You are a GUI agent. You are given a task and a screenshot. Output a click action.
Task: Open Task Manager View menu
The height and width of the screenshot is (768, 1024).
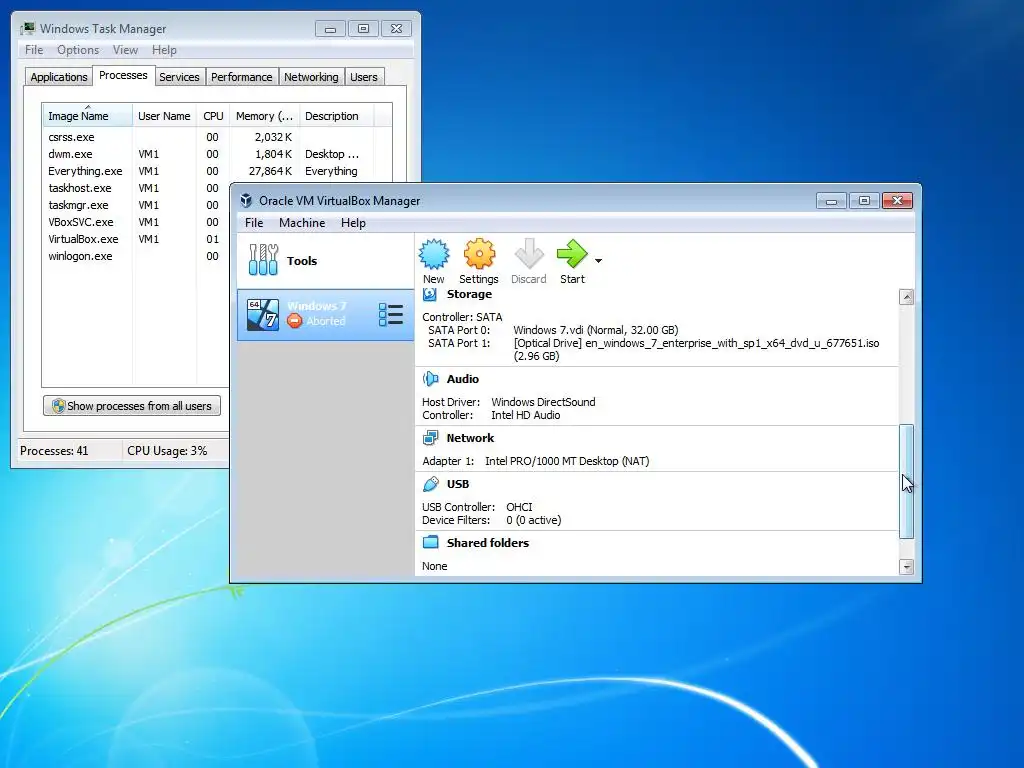click(125, 50)
